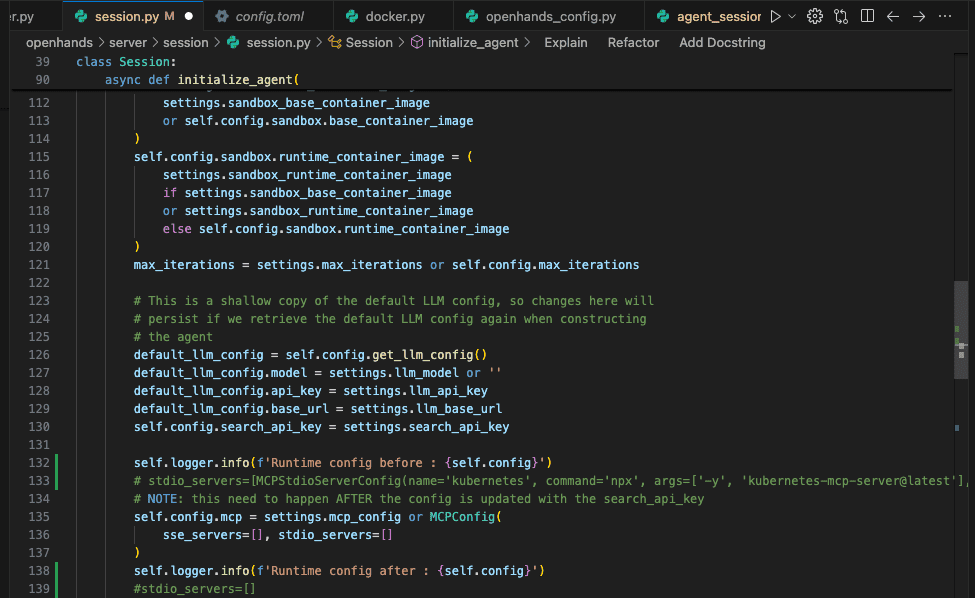Run the Python file with play button
The height and width of the screenshot is (598, 975).
pos(775,17)
